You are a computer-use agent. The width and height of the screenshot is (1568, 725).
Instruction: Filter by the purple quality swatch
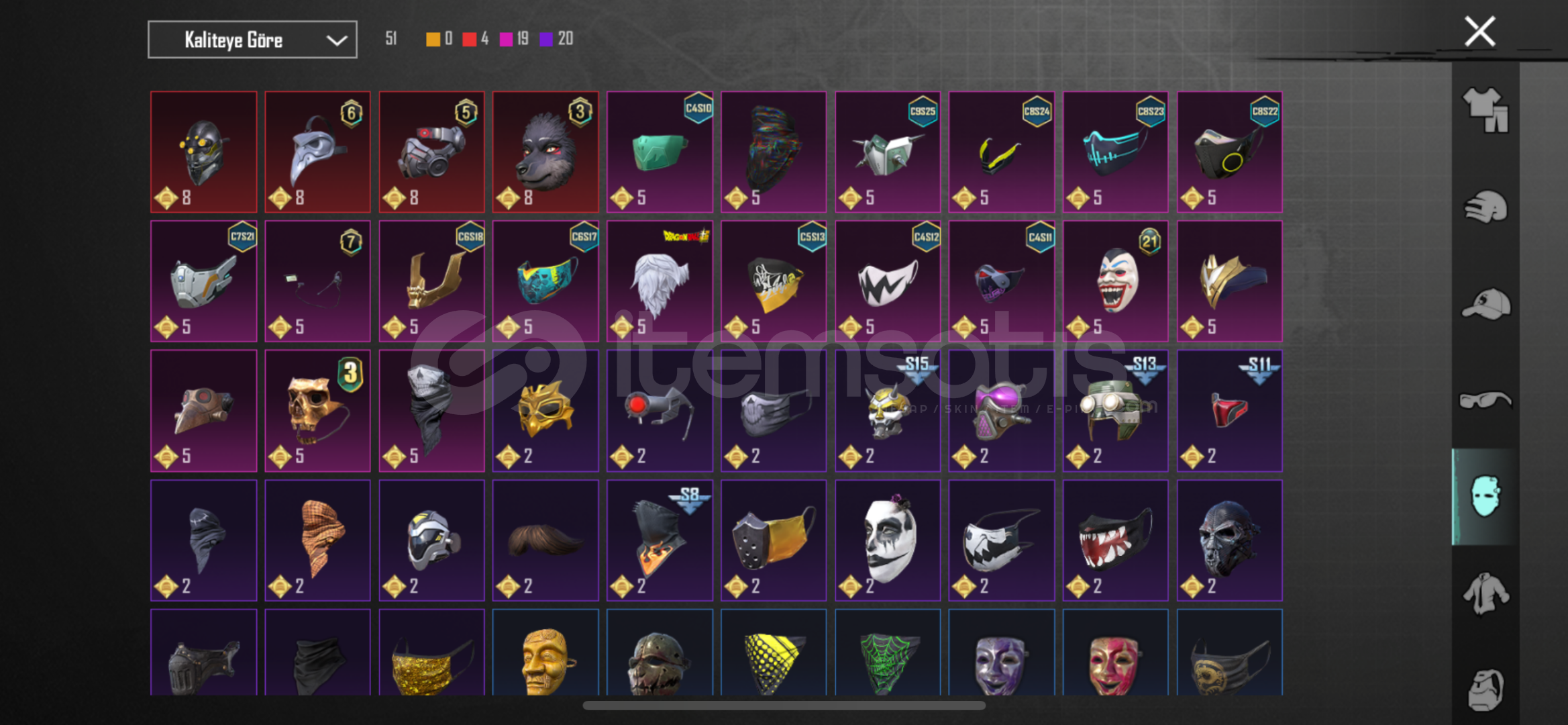[546, 39]
